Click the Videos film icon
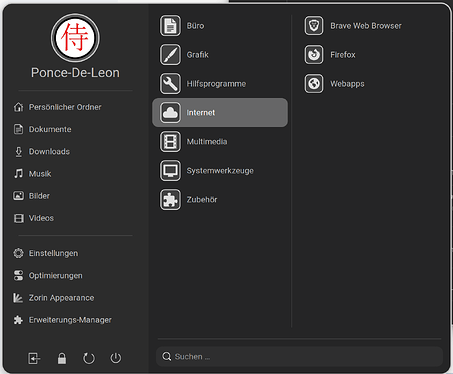Screen dimensions: 453x374 (x=19, y=218)
